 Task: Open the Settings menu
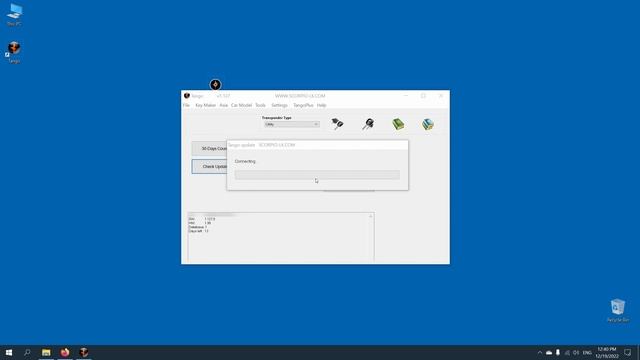tap(280, 105)
